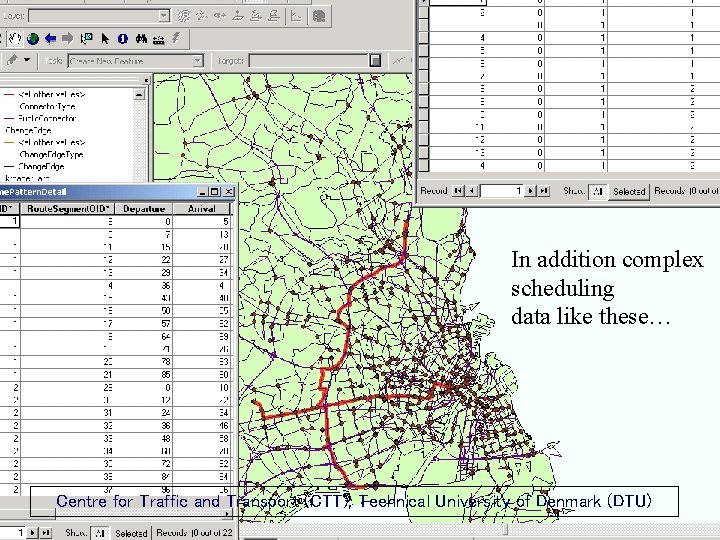Click Departure value 85 in PatternDetail table
The image size is (720, 540).
[x=144, y=374]
